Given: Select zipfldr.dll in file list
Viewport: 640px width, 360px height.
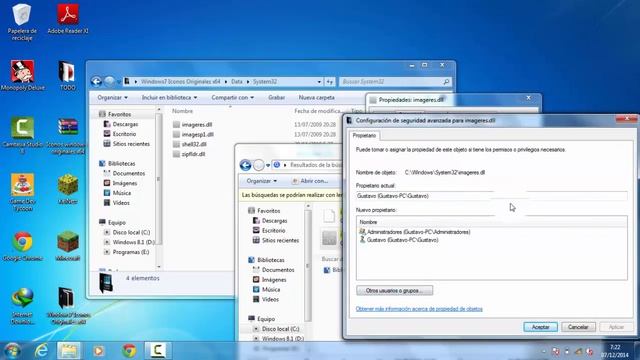Looking at the screenshot, I should [x=189, y=154].
